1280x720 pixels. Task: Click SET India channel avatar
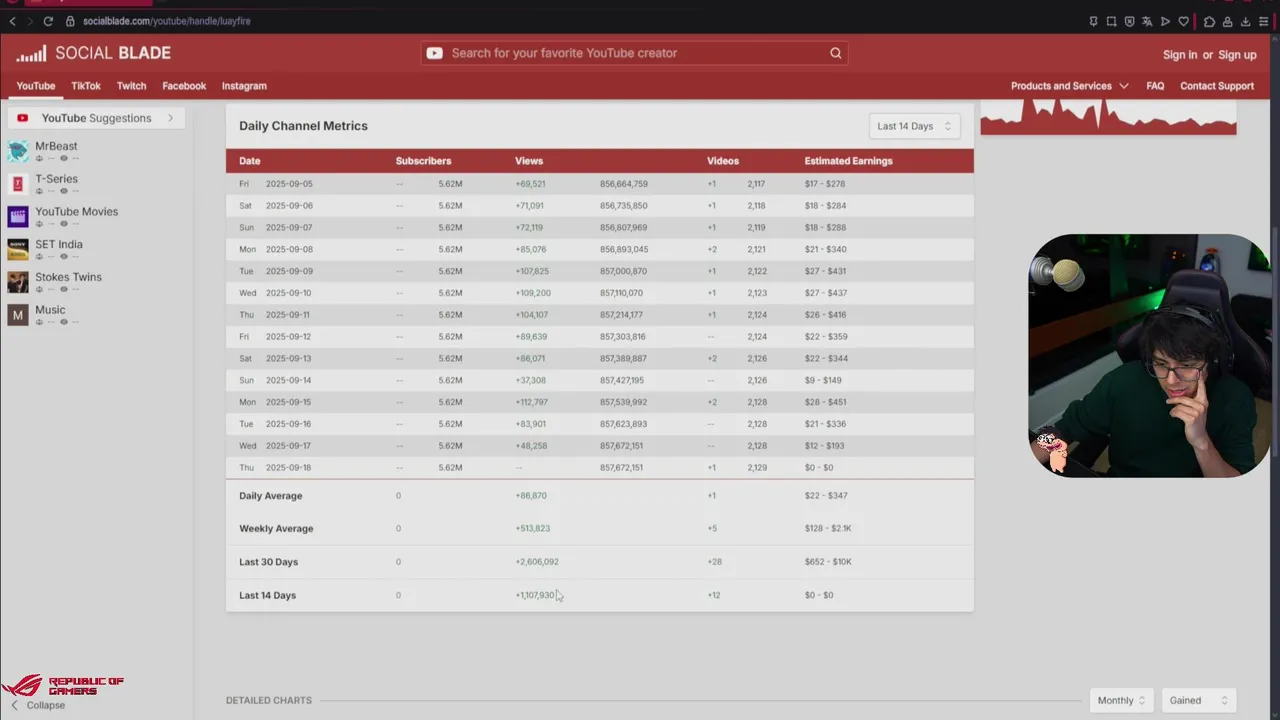pyautogui.click(x=18, y=250)
